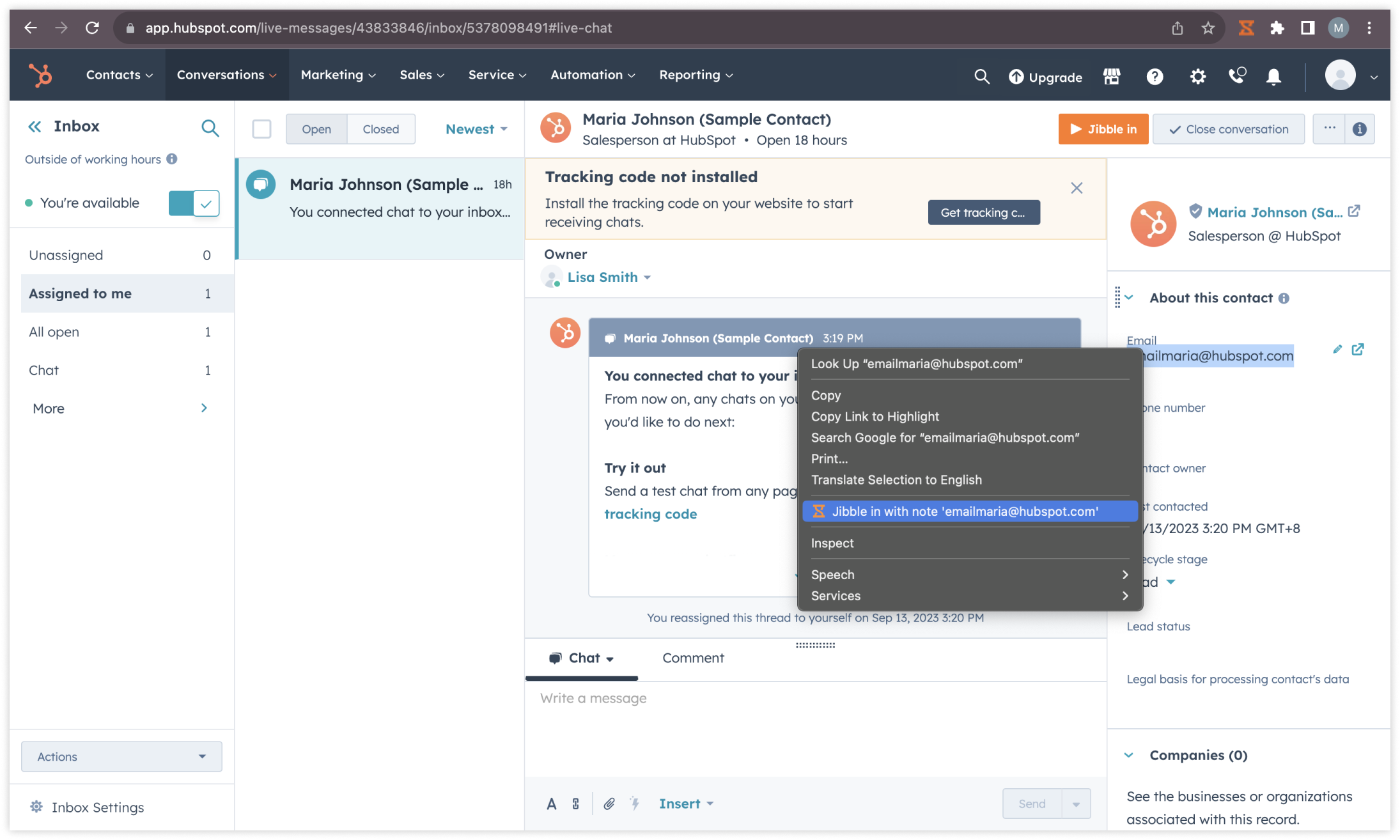The image size is (1400, 840).
Task: Switch filter to Closed conversations
Action: [x=381, y=129]
